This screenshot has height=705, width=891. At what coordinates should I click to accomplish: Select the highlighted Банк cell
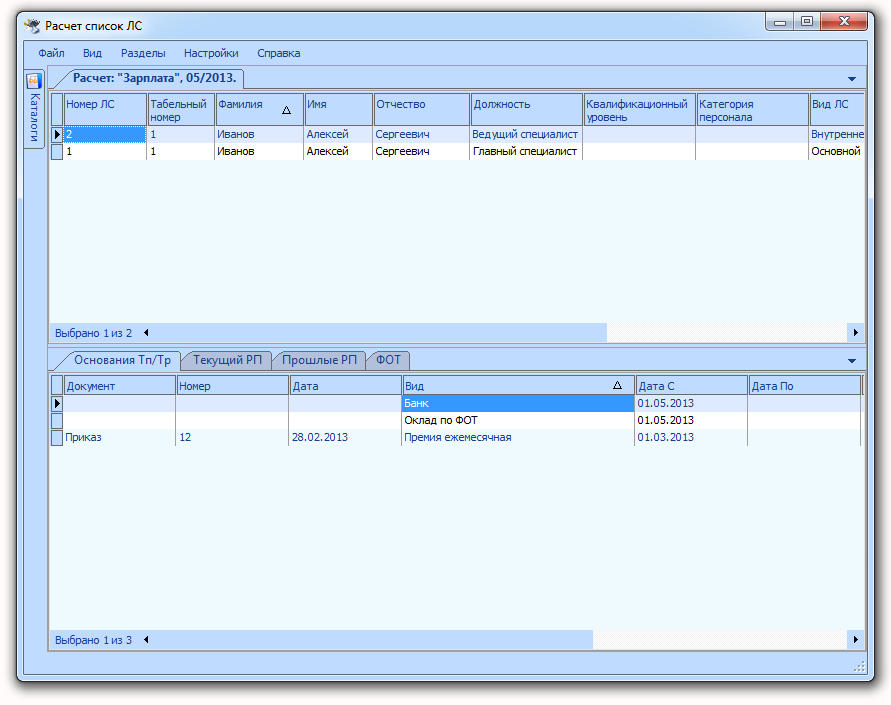tap(518, 403)
